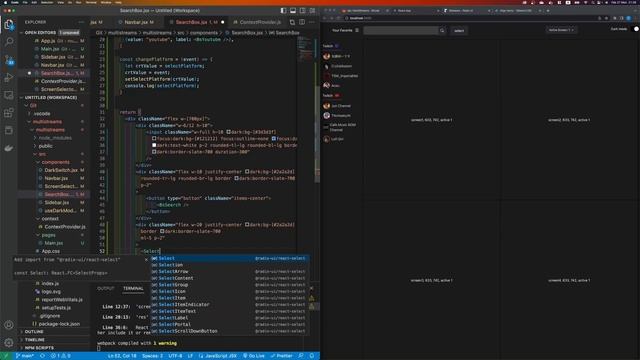
Task: Click the search magnifier icon in web app
Action: (x=442, y=31)
